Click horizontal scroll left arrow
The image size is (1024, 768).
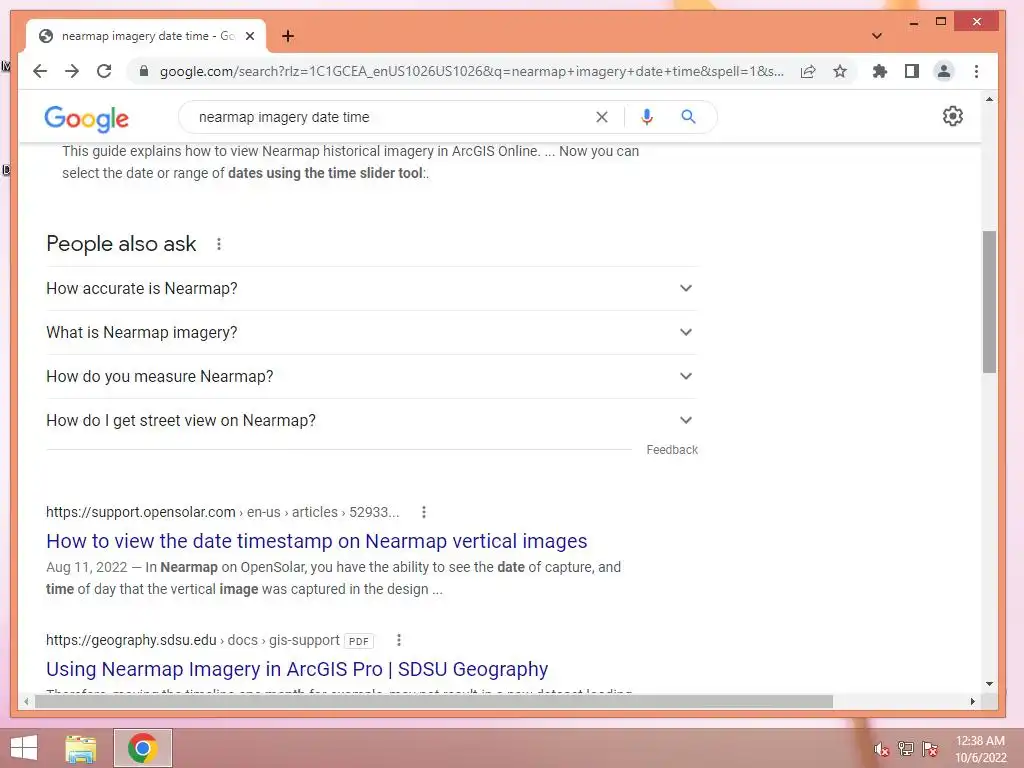tap(26, 701)
